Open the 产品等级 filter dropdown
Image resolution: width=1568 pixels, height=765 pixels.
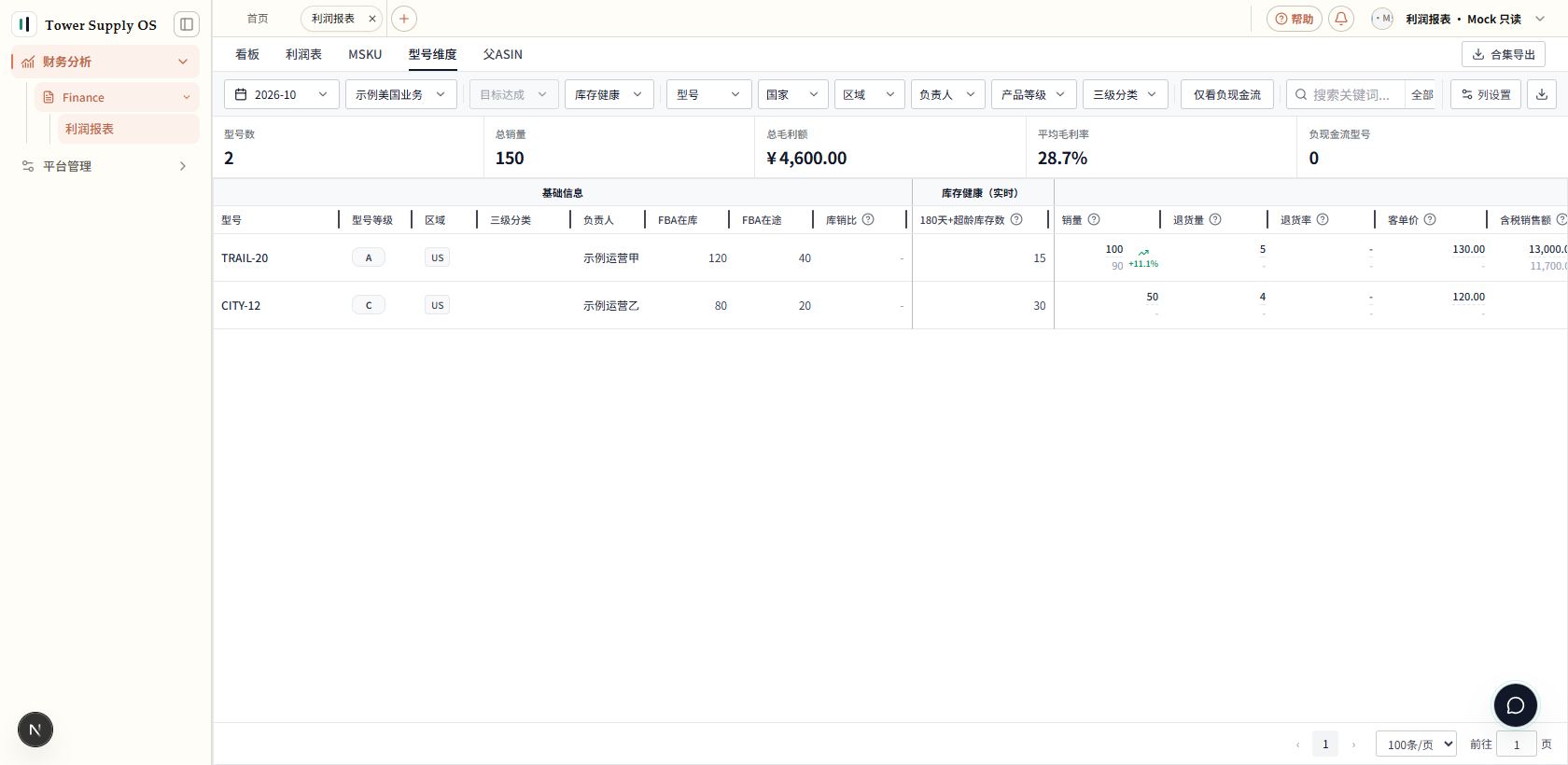[1033, 94]
